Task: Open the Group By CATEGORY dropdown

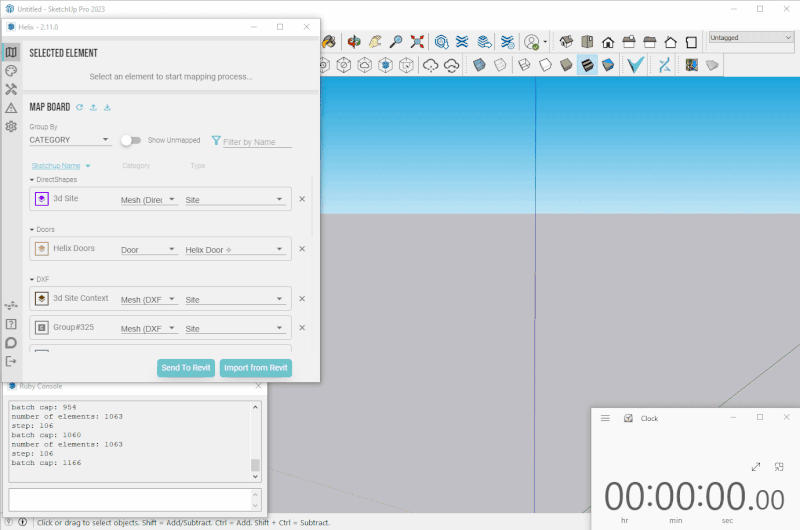Action: pyautogui.click(x=70, y=140)
